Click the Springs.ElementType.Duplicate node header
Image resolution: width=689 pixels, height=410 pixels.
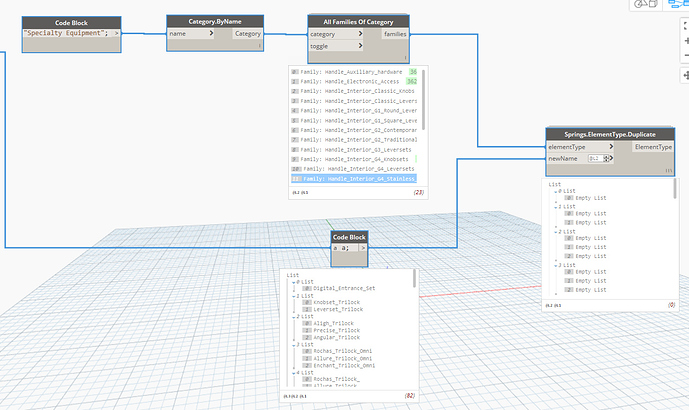(x=610, y=133)
